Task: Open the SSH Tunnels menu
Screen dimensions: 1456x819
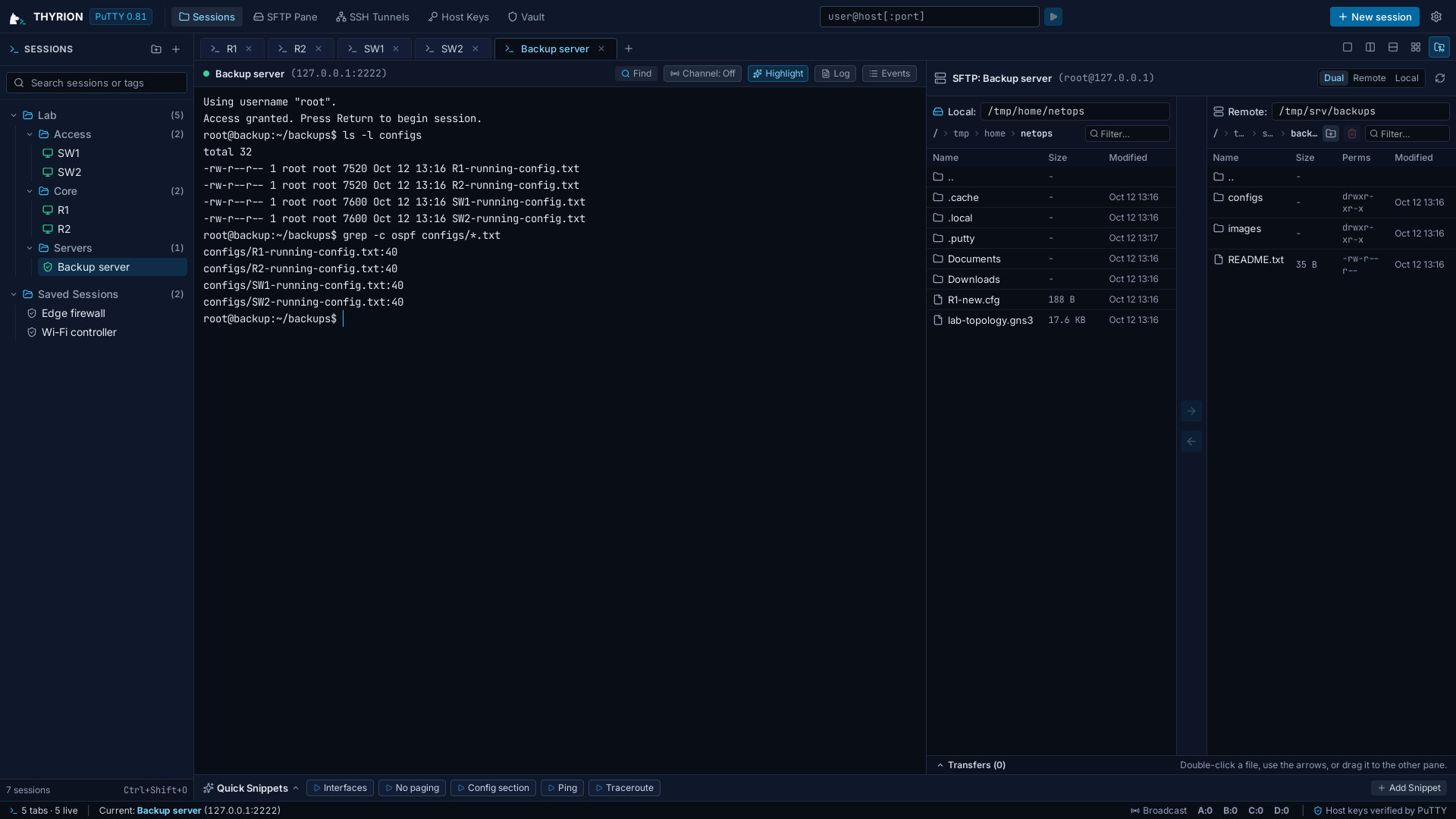Action: [372, 17]
